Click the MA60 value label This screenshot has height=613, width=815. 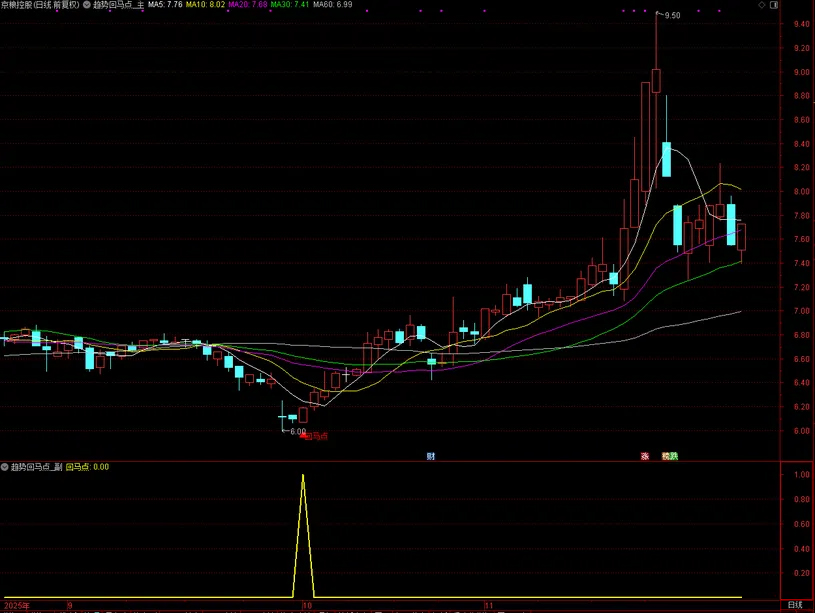pos(331,5)
